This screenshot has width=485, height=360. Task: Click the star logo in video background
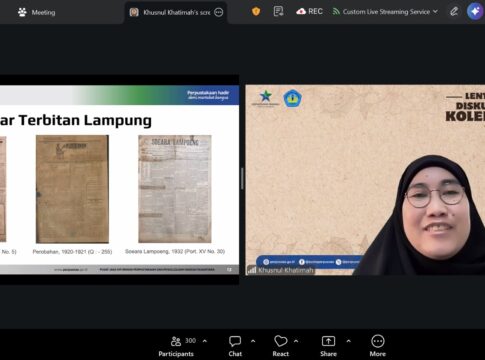coord(266,96)
